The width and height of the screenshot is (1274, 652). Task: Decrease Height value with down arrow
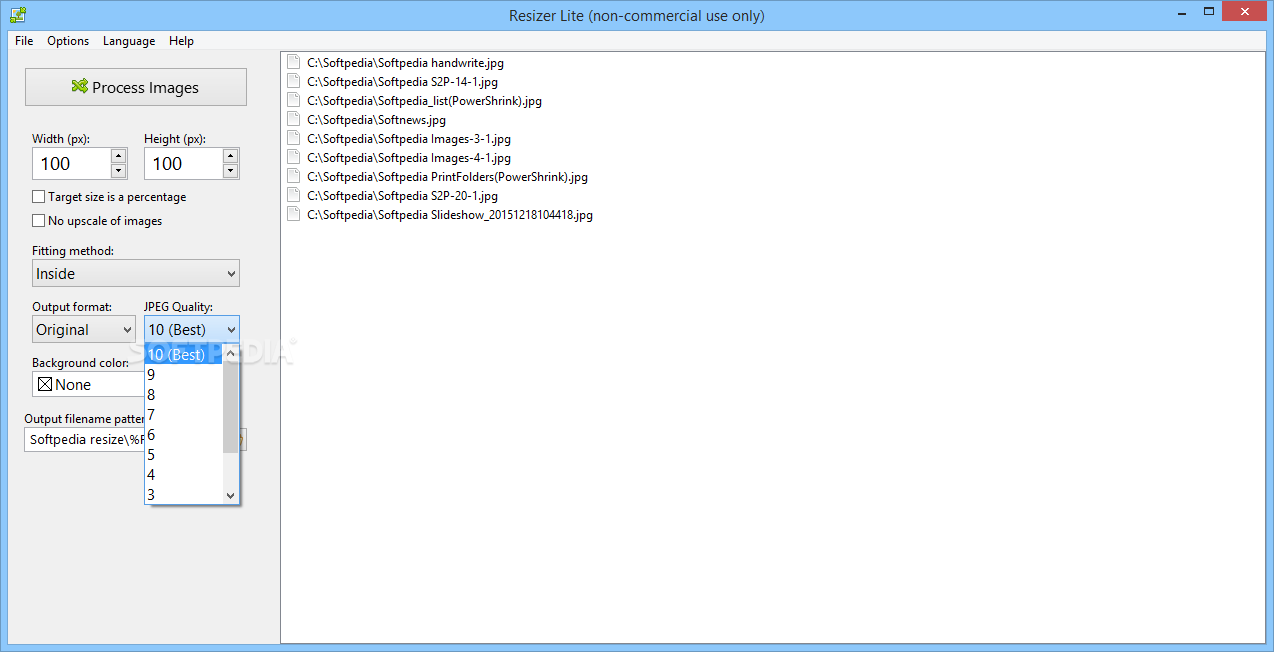coord(231,171)
